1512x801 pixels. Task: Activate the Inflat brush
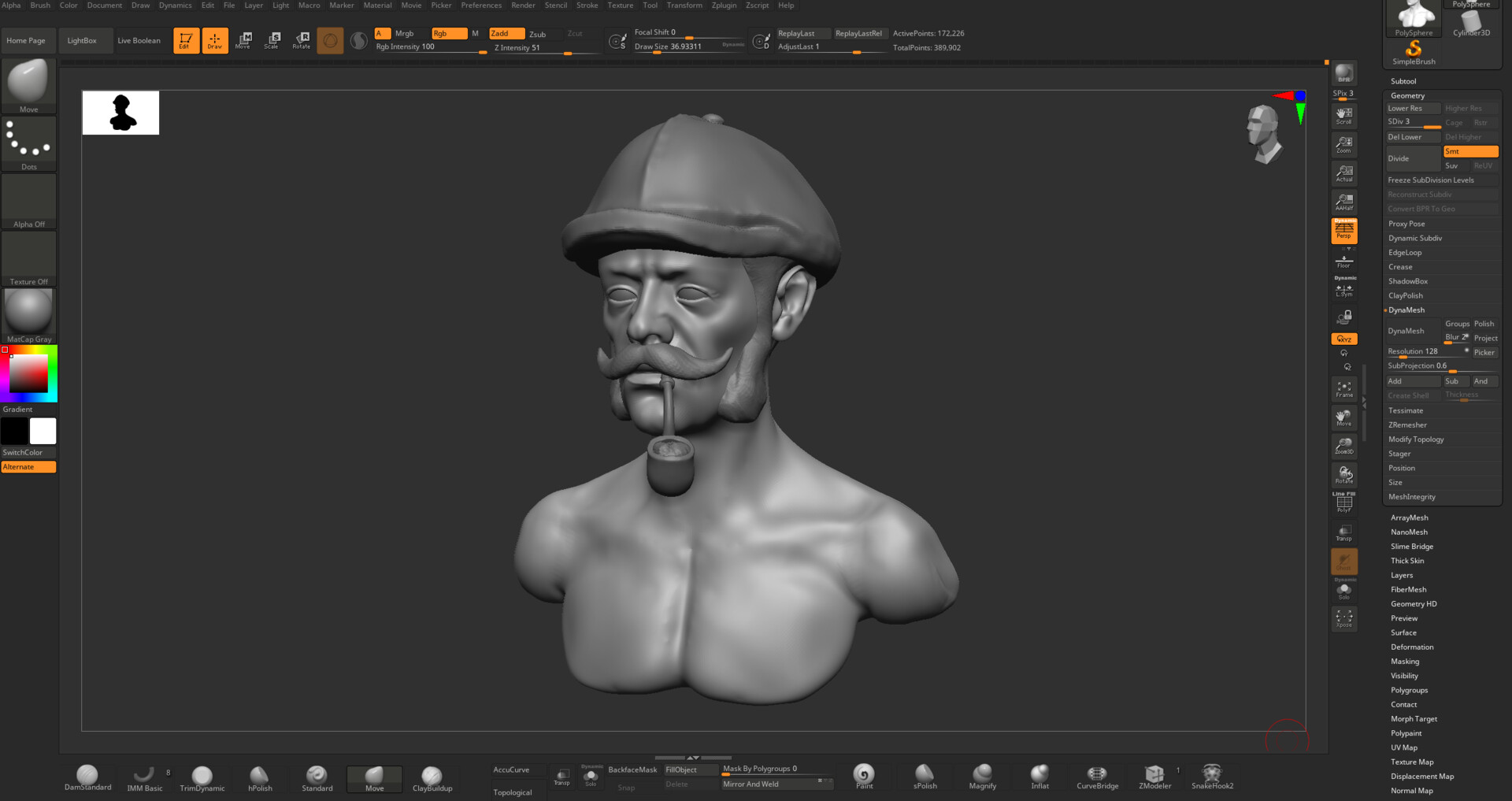click(1039, 776)
